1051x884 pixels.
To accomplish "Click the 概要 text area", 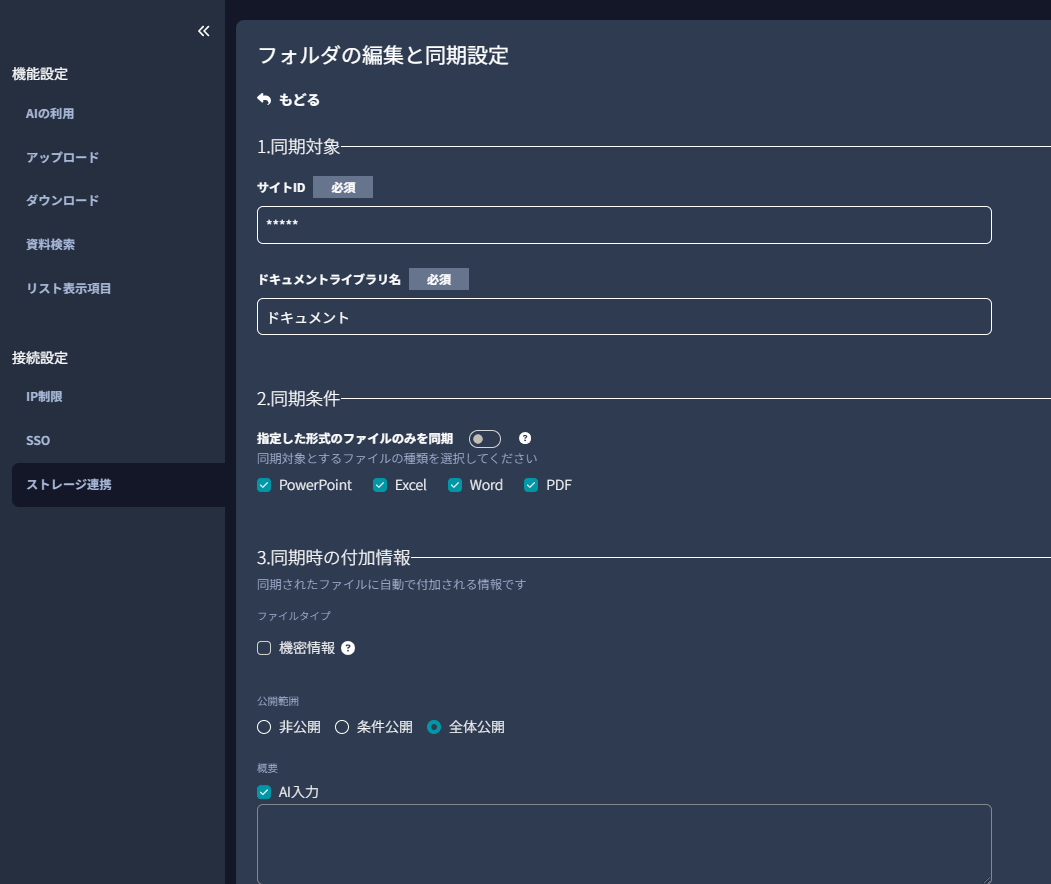I will (x=624, y=844).
